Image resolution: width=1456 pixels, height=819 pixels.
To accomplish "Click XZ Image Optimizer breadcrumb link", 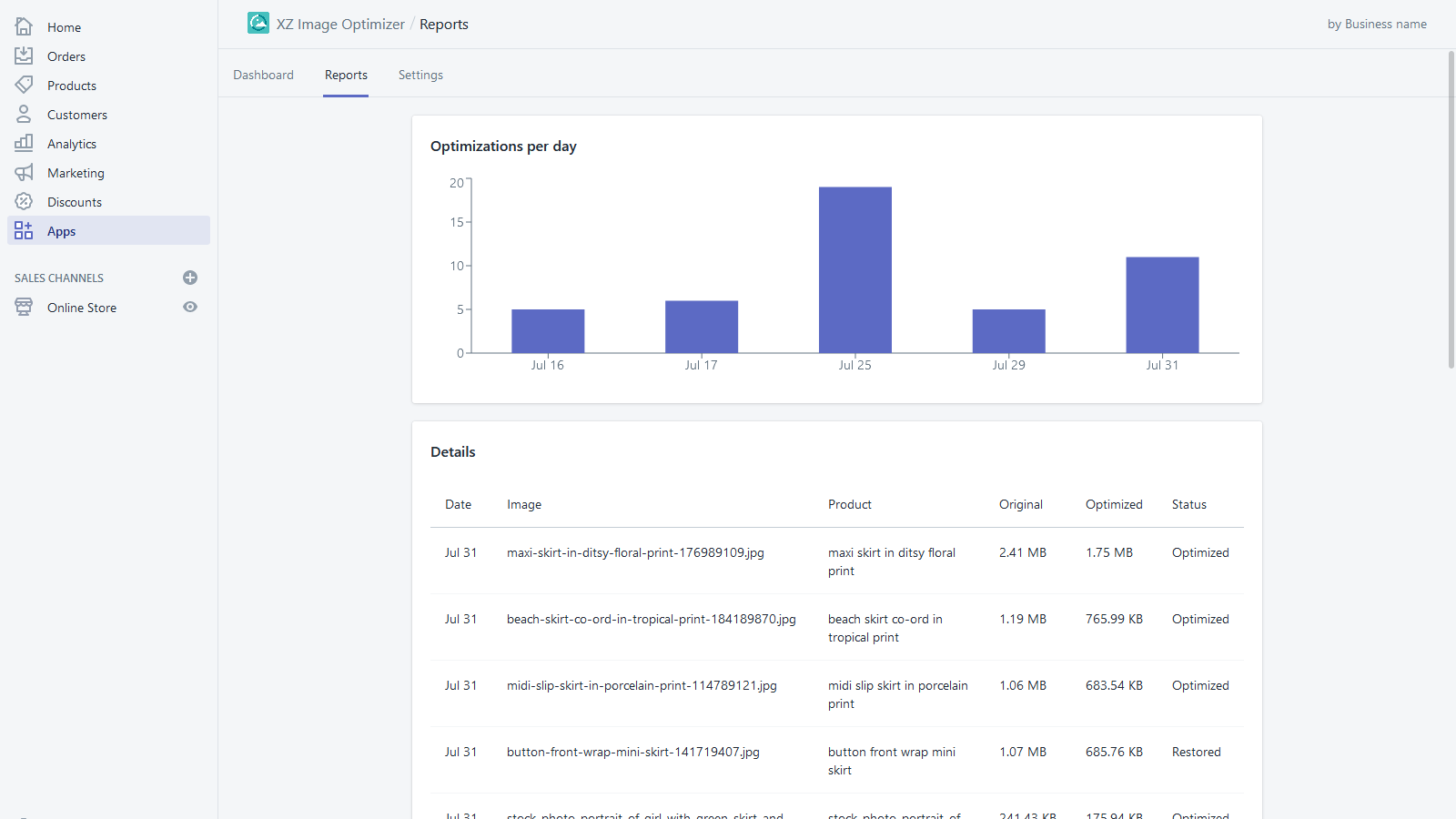I will coord(340,25).
